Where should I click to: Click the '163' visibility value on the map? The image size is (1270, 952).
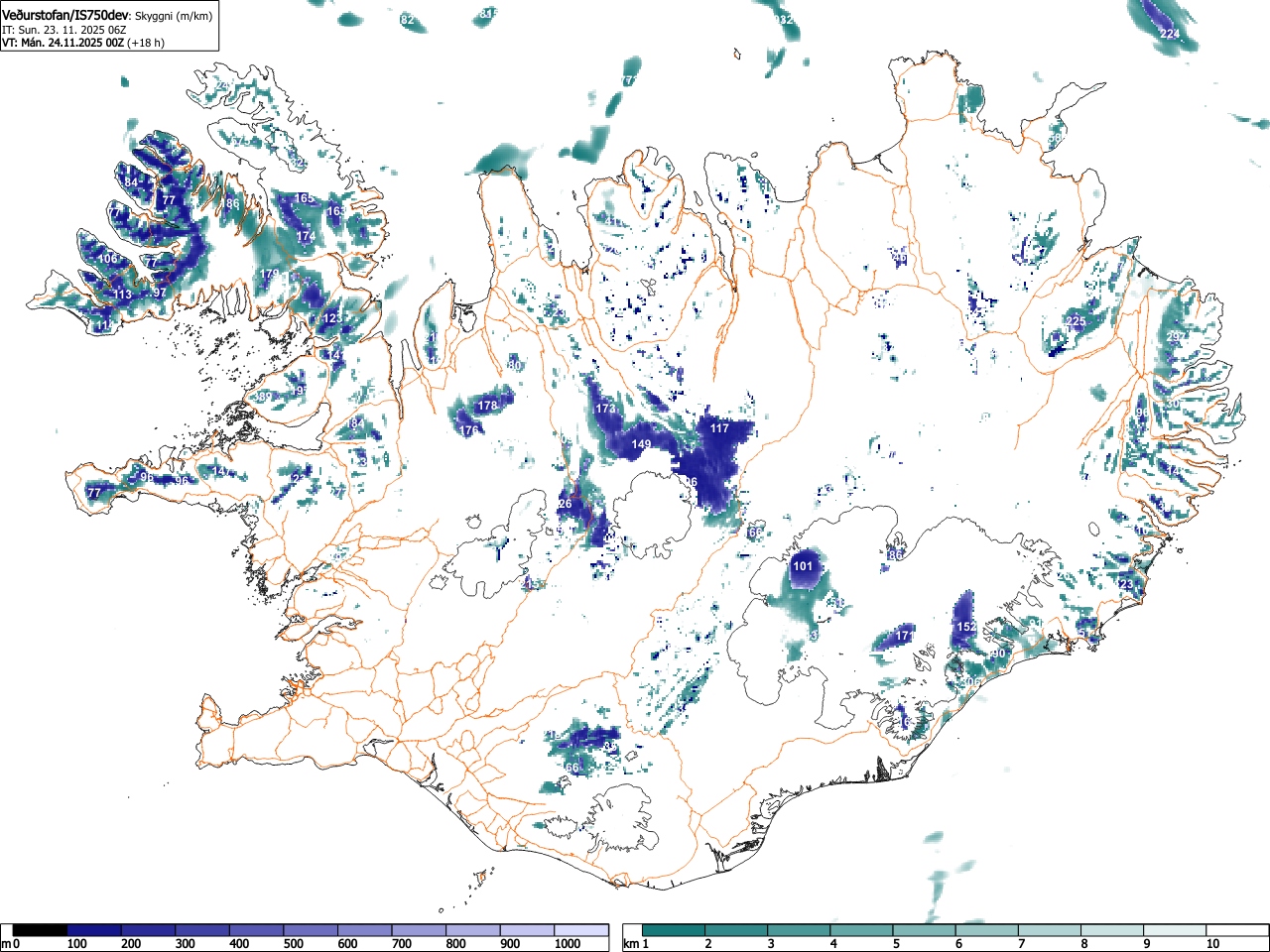336,211
